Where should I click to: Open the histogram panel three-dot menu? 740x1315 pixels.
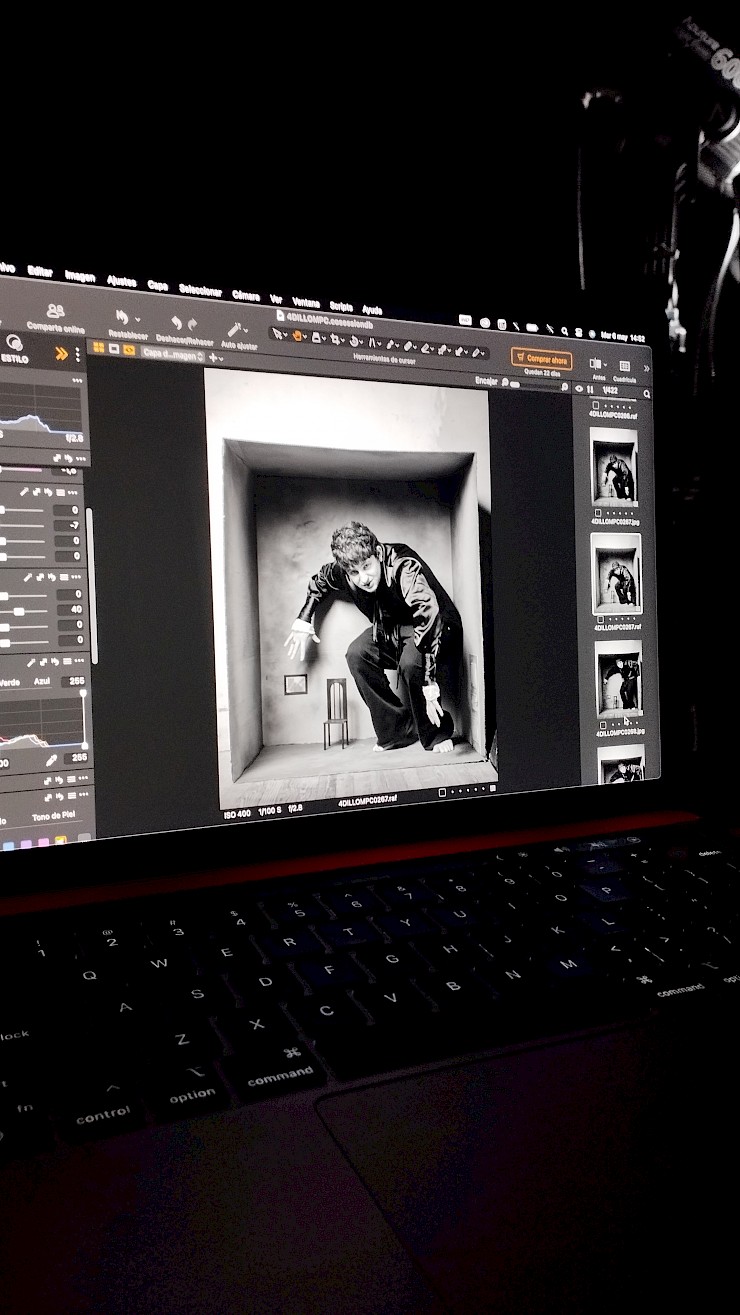pyautogui.click(x=77, y=381)
